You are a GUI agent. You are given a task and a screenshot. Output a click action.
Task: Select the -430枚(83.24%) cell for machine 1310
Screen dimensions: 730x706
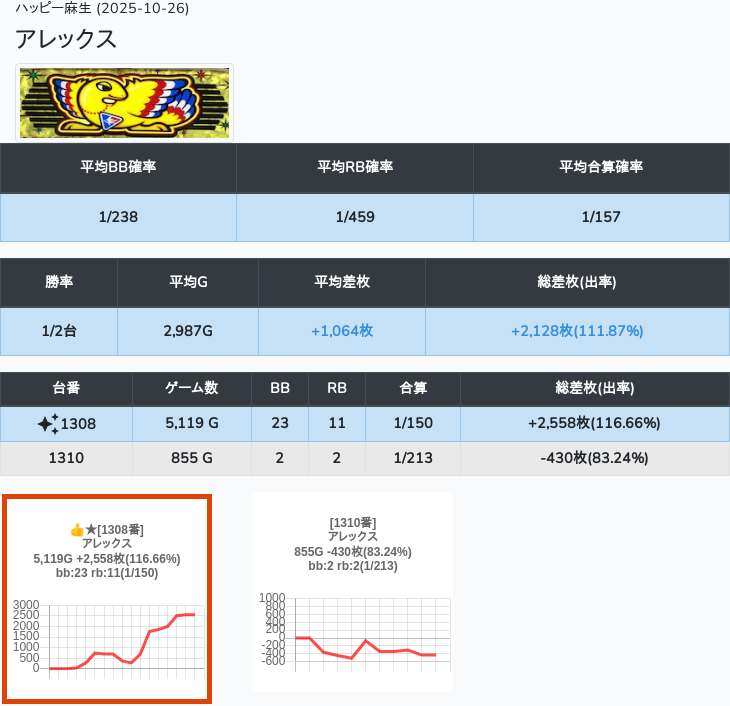tap(594, 458)
